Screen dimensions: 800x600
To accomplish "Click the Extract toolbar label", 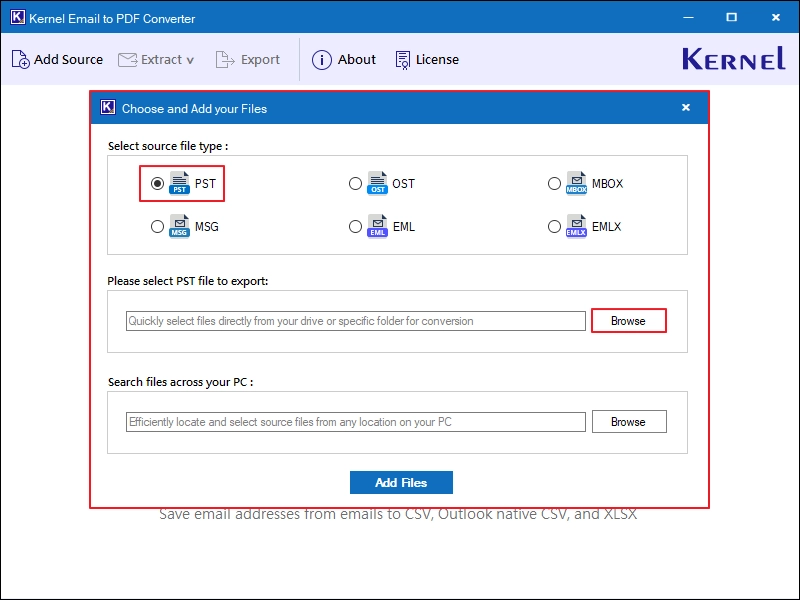I will [161, 60].
